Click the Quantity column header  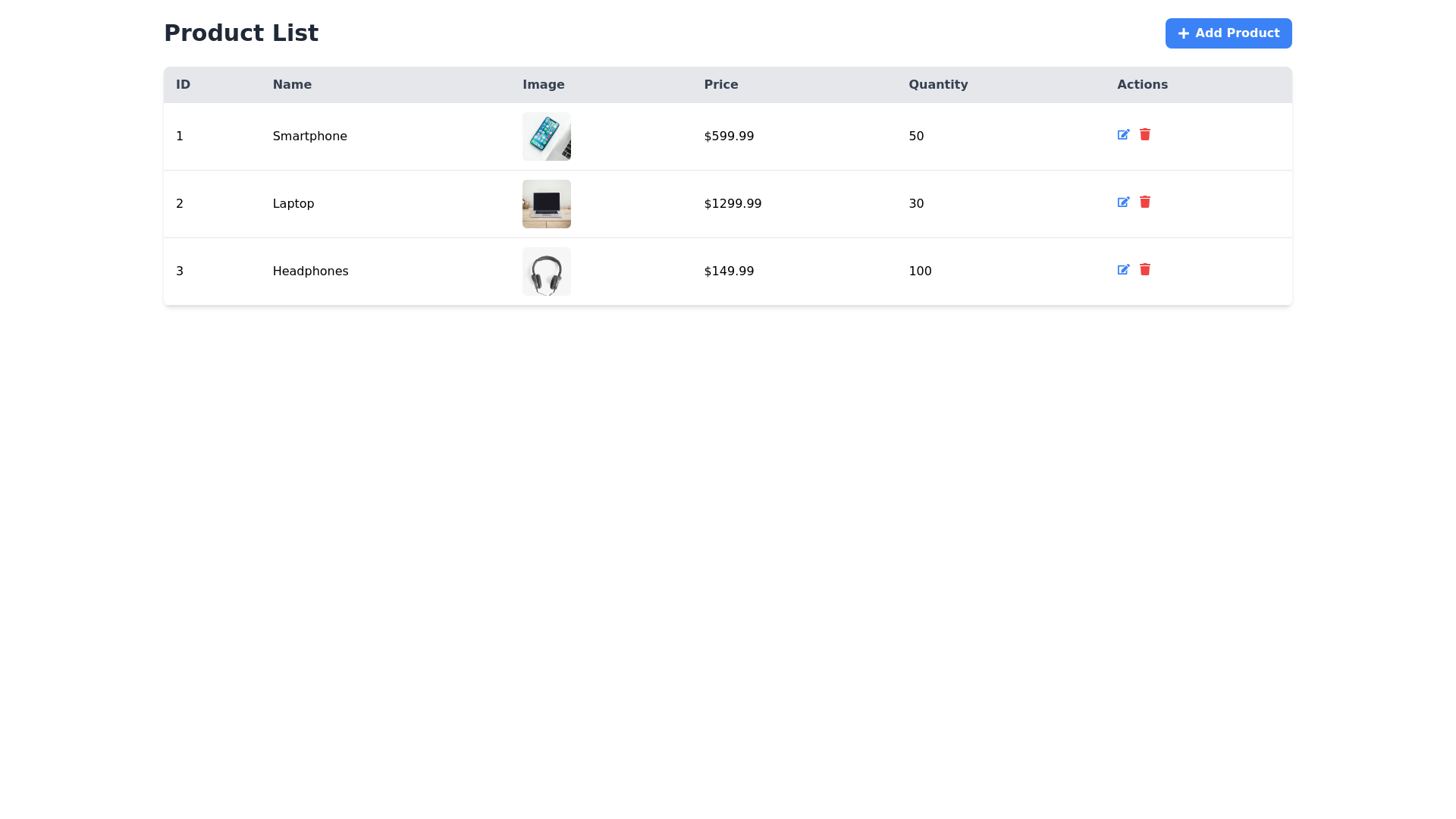coord(938,84)
